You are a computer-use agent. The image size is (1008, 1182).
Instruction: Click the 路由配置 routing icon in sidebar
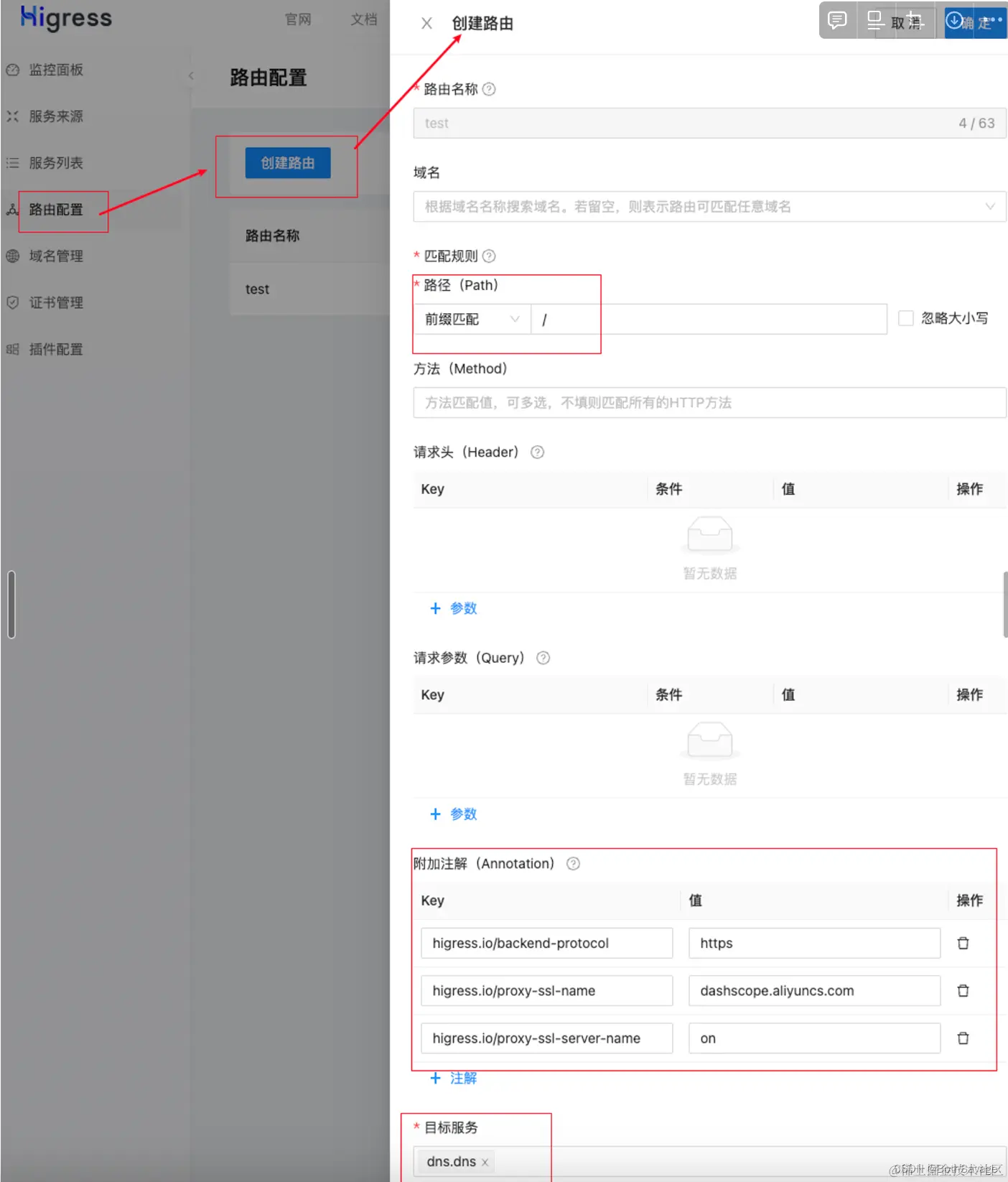(12, 210)
